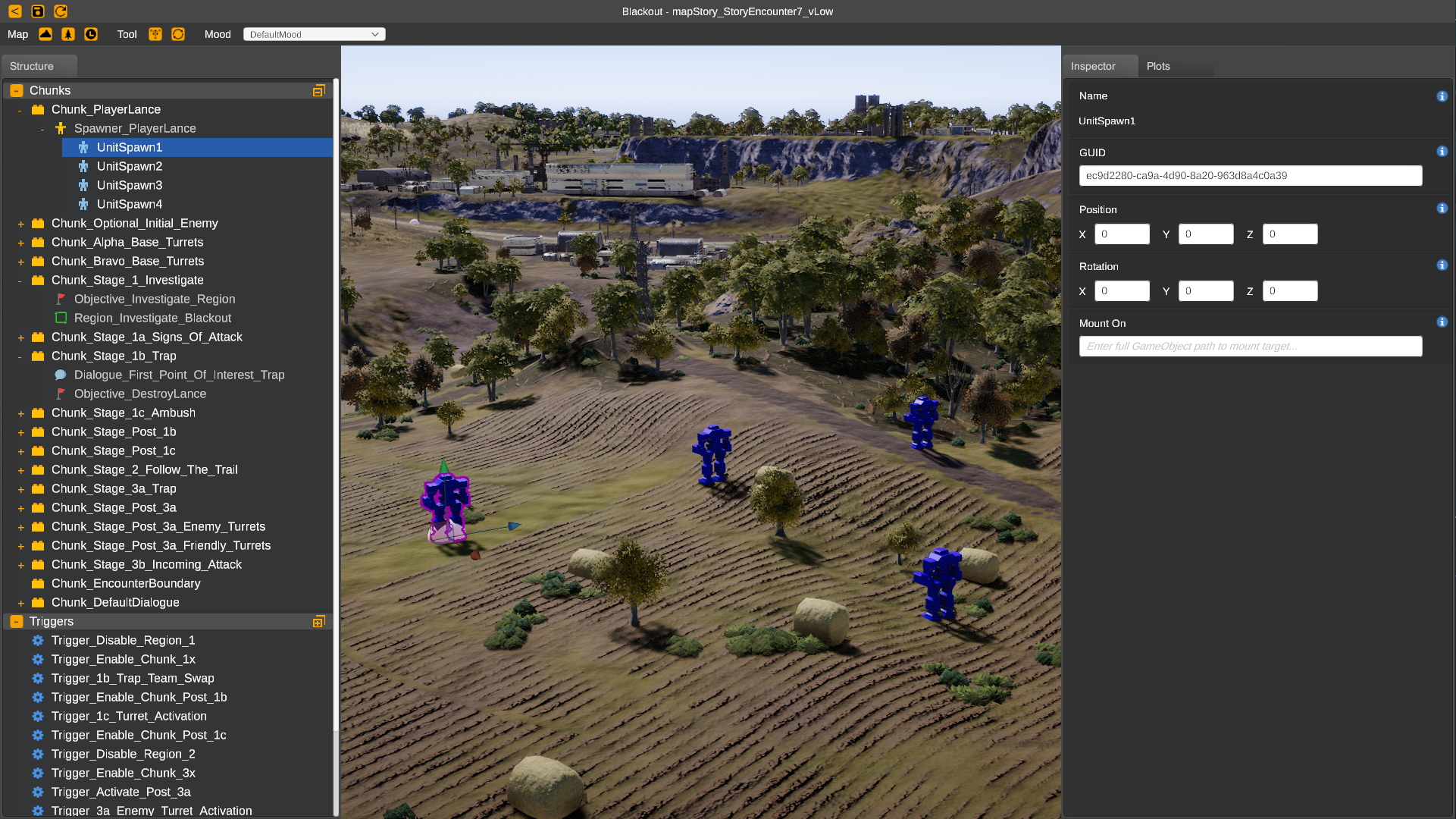Click the back arrow icon
Screen dimensions: 1456x819
[15, 11]
